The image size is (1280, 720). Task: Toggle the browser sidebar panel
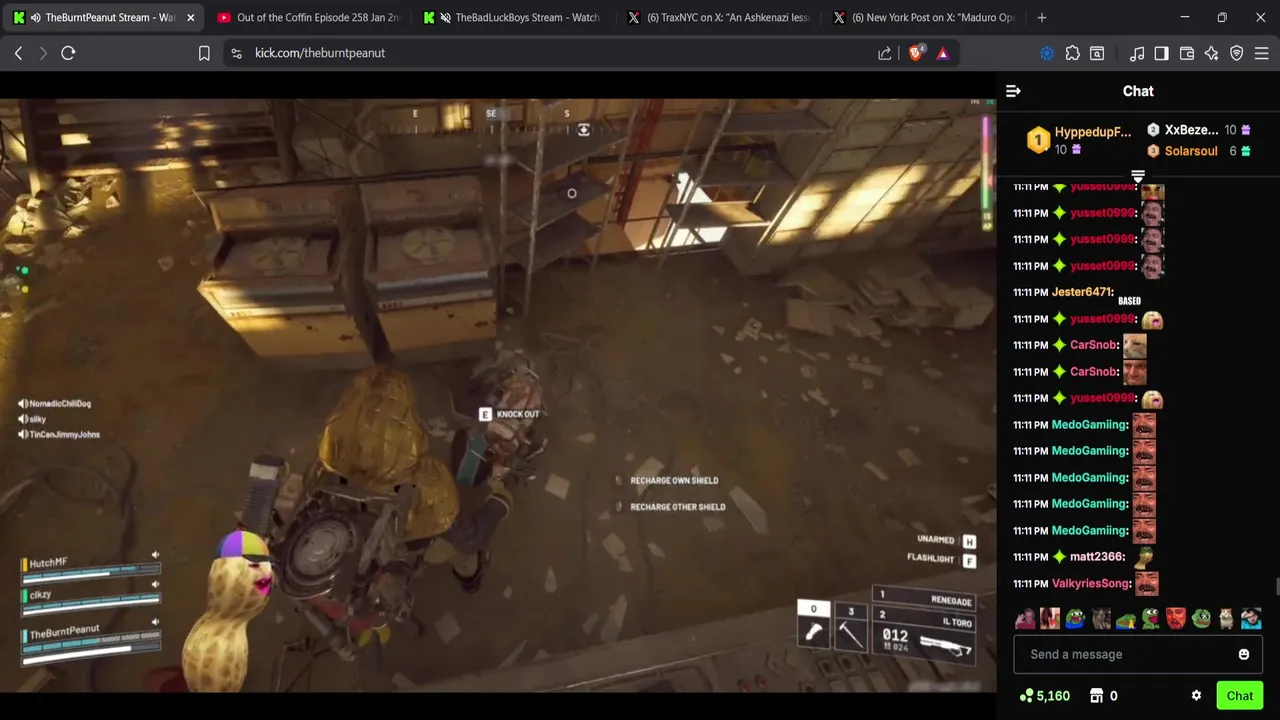tap(1161, 53)
